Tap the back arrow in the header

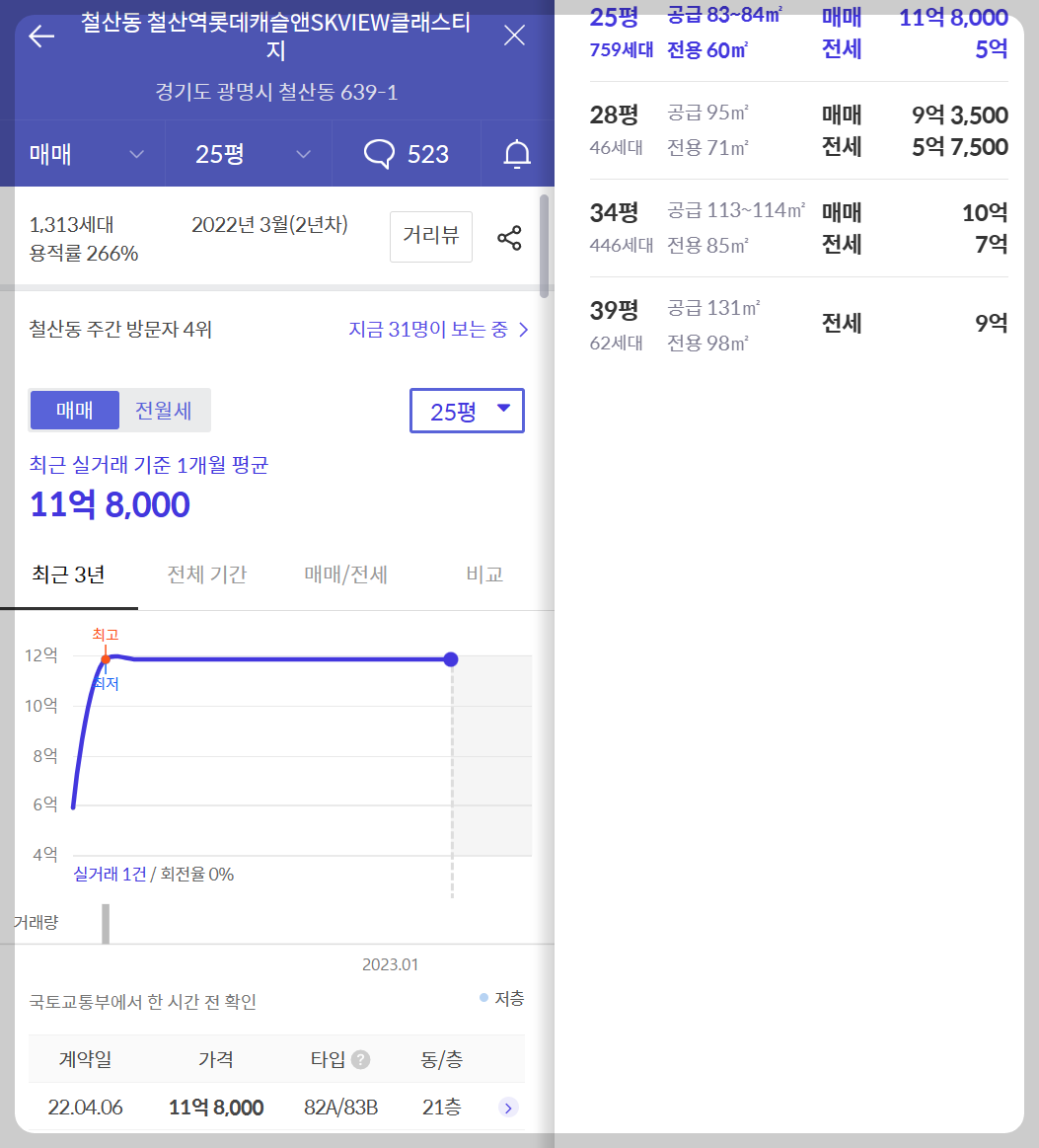point(39,36)
